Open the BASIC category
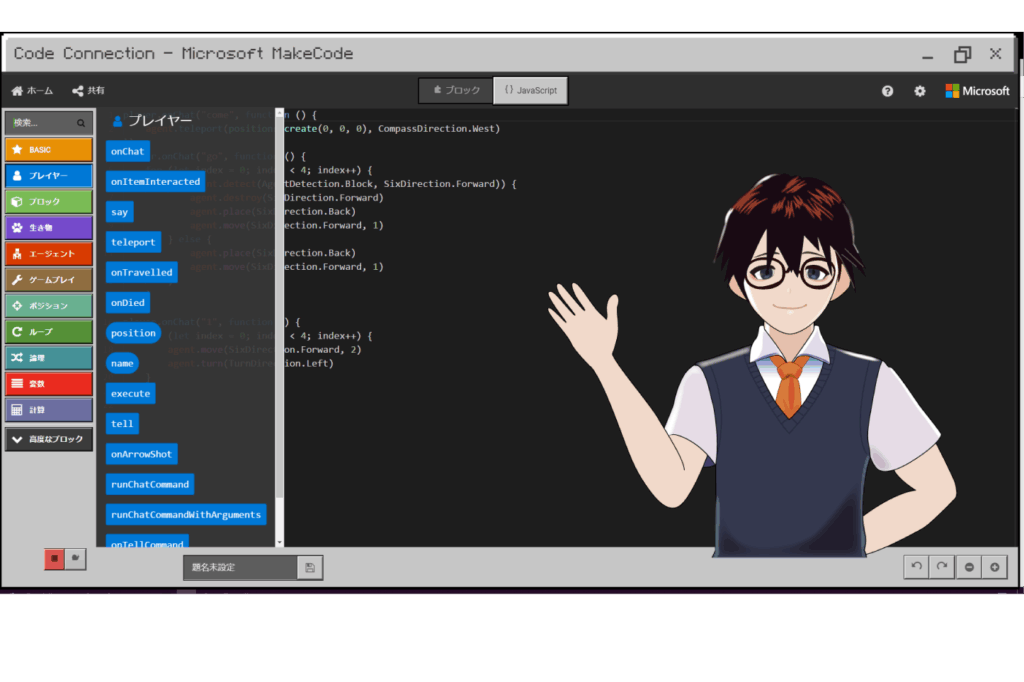Viewport: 1024px width, 682px height. tap(49, 150)
